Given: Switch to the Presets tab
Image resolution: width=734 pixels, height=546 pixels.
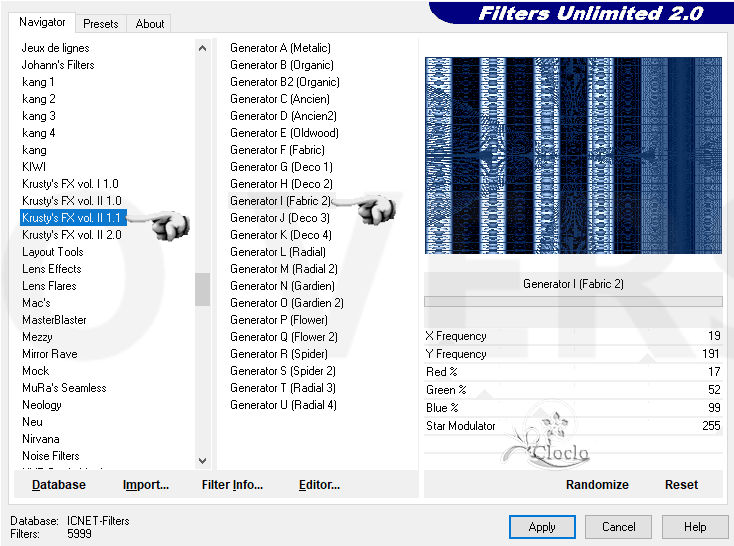Looking at the screenshot, I should point(101,24).
